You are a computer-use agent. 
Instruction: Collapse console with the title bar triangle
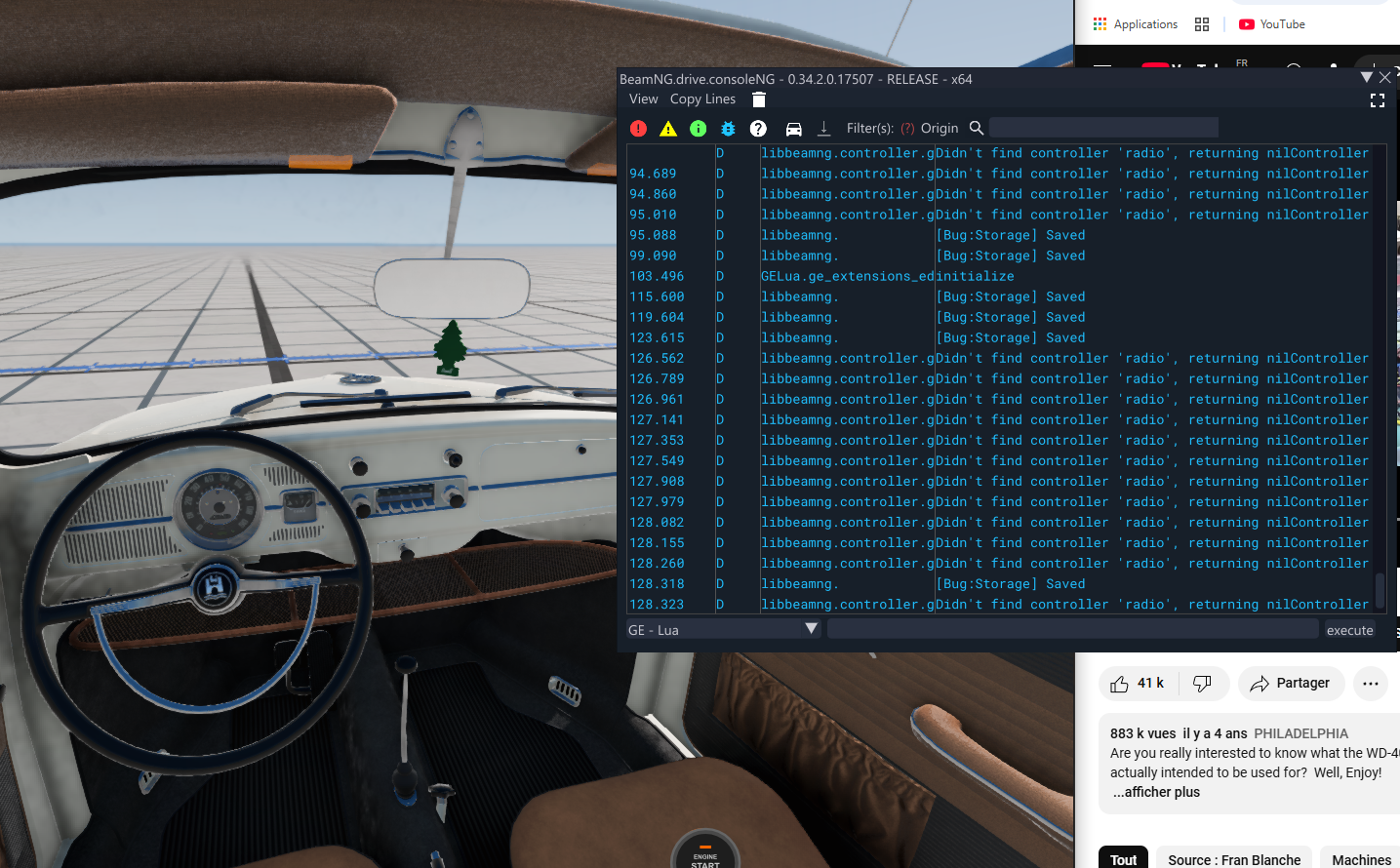click(1367, 77)
